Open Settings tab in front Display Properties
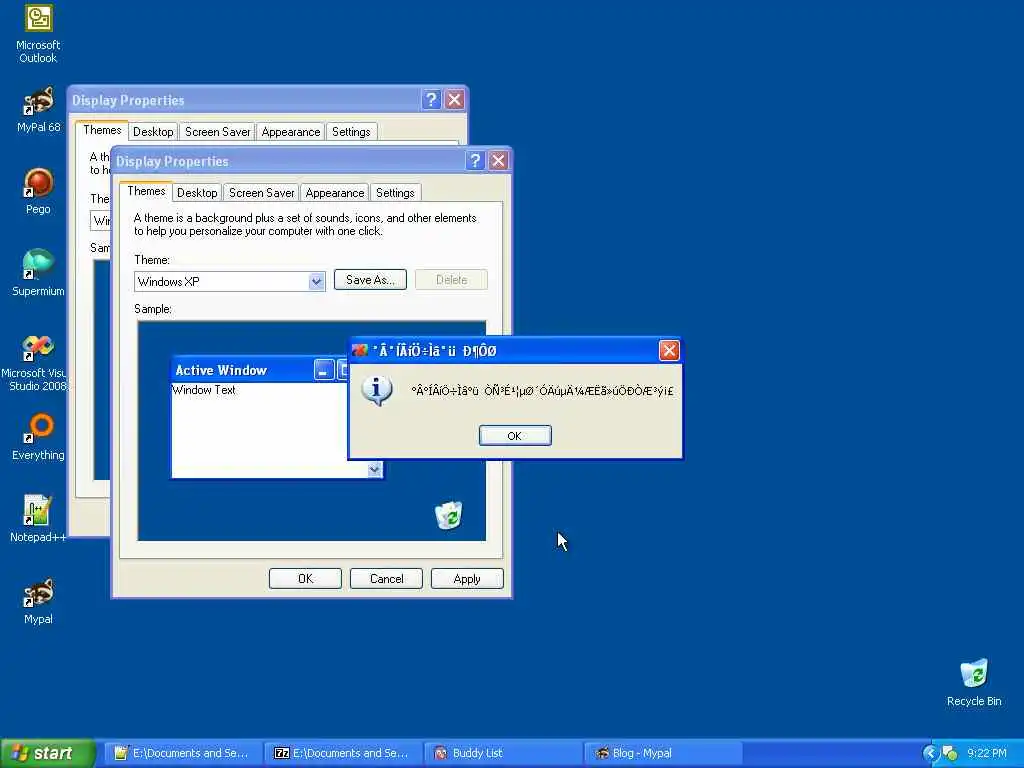 click(x=395, y=193)
